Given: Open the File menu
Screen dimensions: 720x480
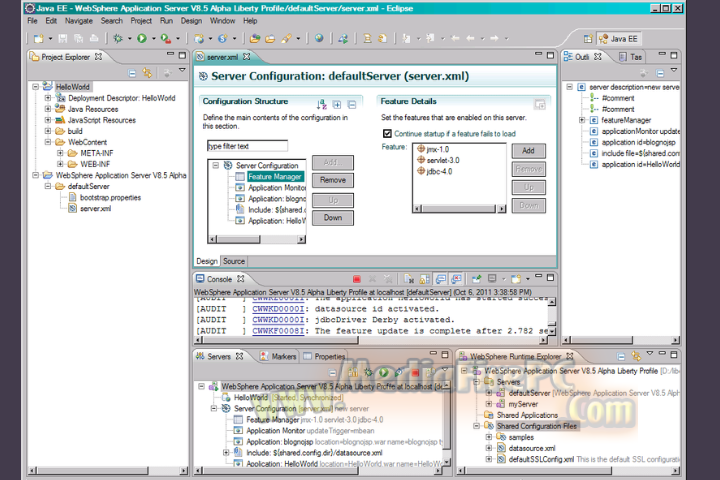Looking at the screenshot, I should [32, 21].
